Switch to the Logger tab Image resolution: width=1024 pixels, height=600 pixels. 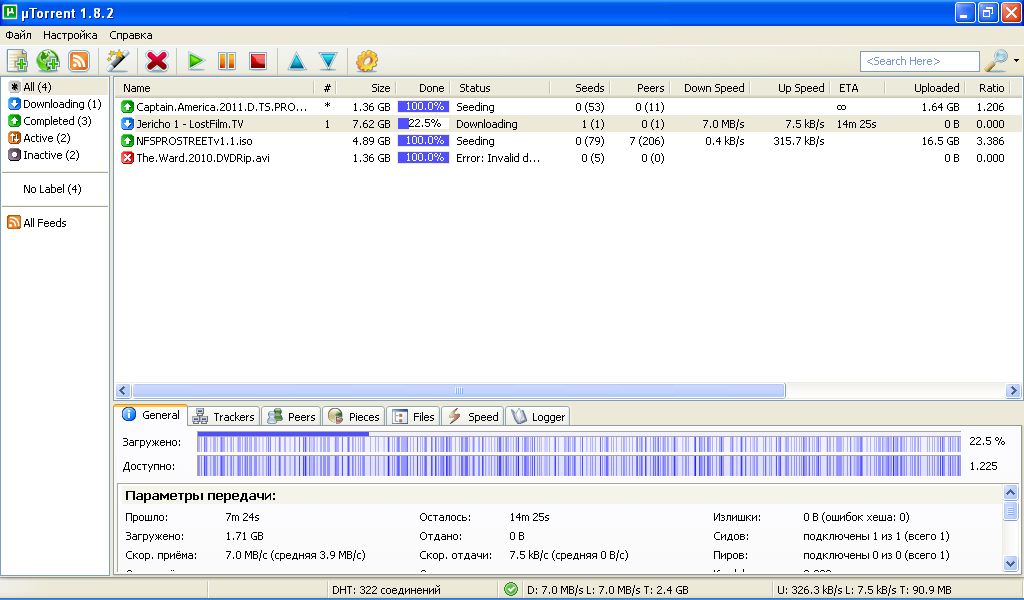coord(537,417)
